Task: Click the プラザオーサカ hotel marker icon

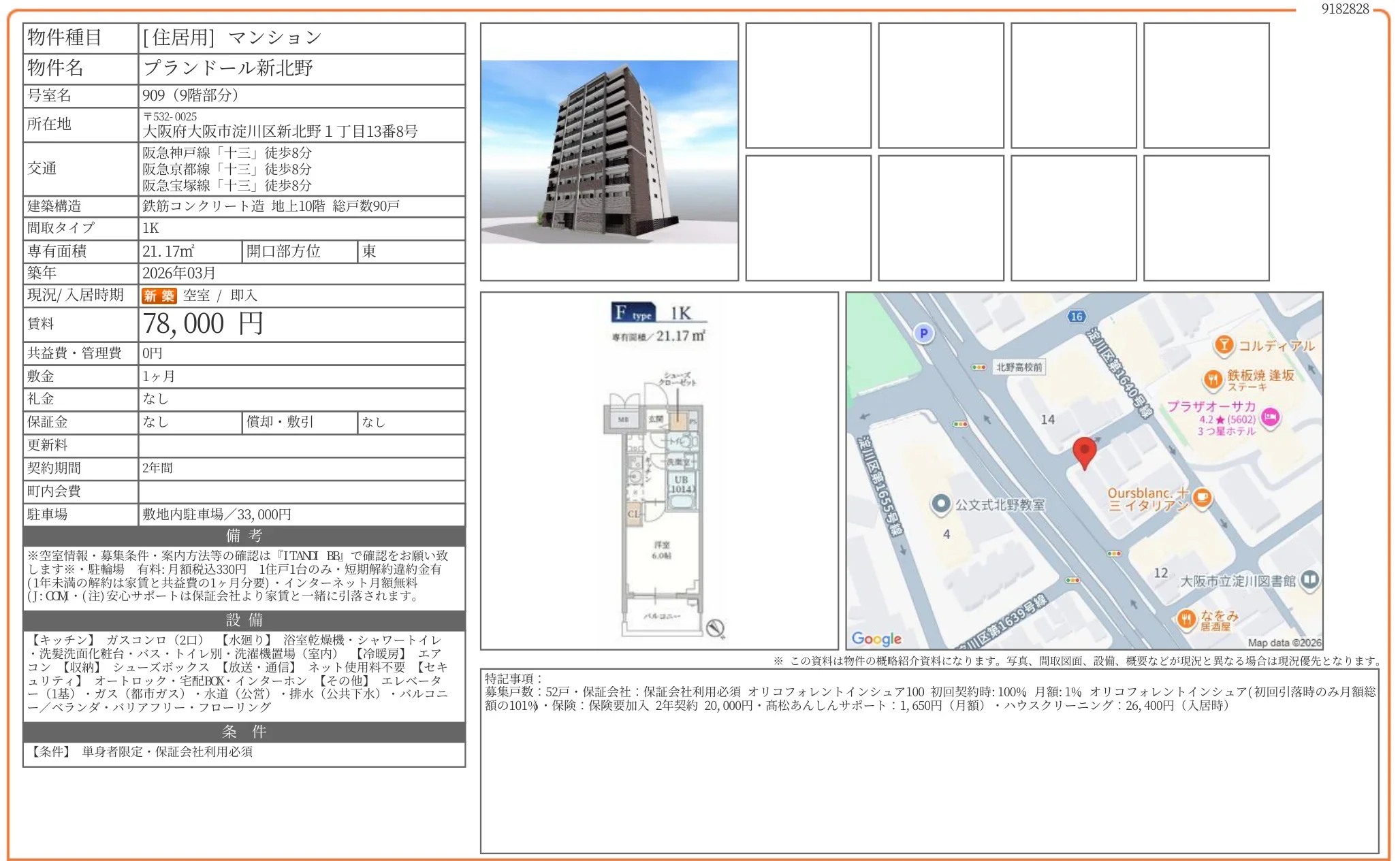Action: click(x=1270, y=417)
